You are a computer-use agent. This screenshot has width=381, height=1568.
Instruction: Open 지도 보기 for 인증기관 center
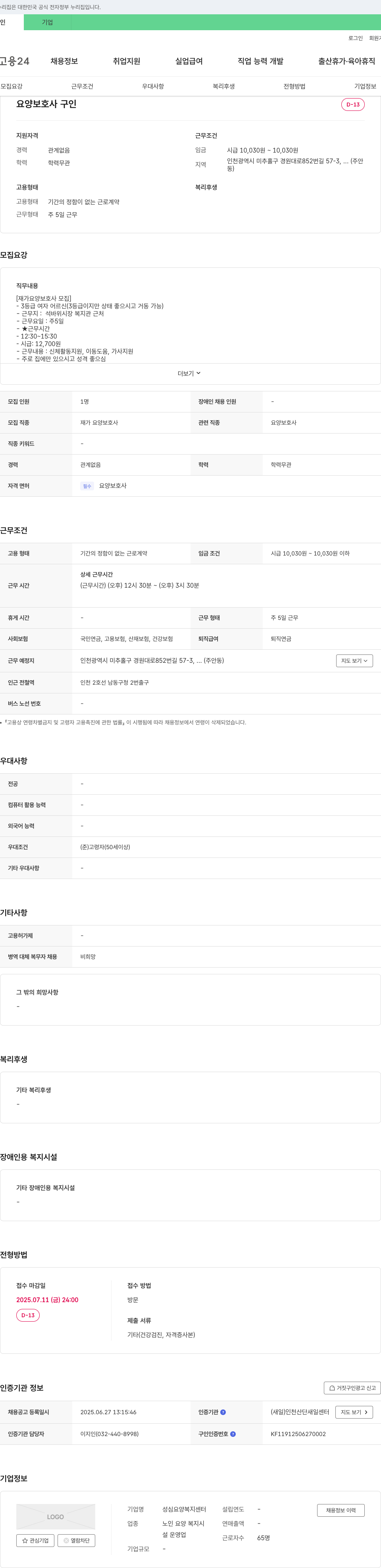pyautogui.click(x=354, y=1412)
